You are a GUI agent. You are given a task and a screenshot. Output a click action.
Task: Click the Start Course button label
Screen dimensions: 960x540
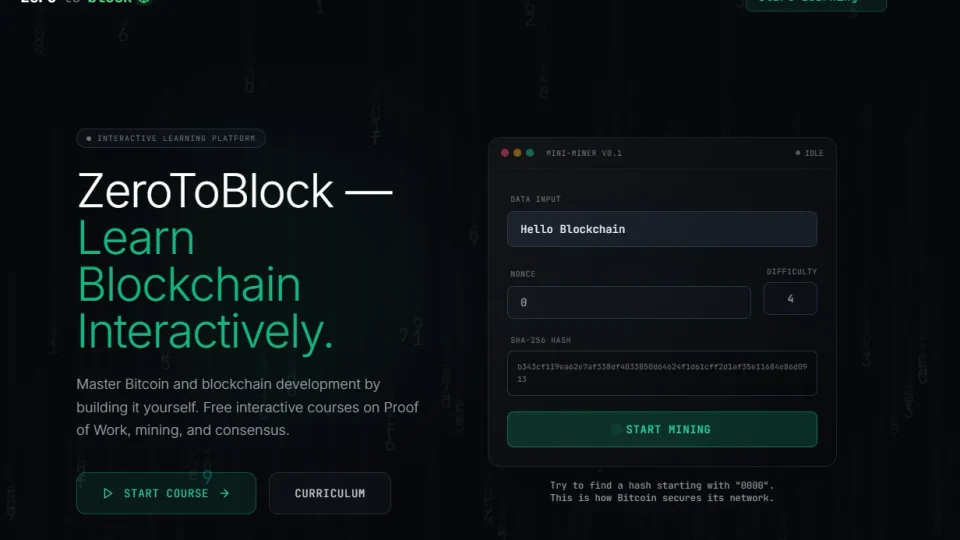coord(166,493)
